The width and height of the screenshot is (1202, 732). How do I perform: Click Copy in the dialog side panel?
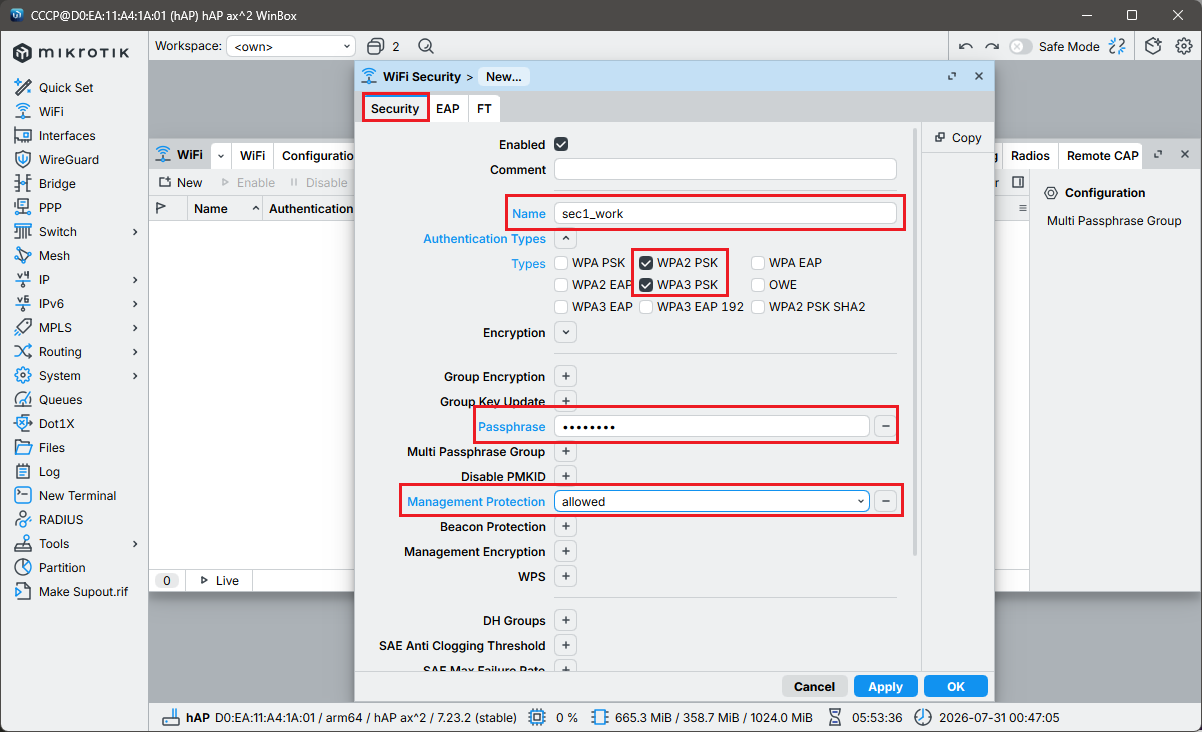pyautogui.click(x=958, y=137)
